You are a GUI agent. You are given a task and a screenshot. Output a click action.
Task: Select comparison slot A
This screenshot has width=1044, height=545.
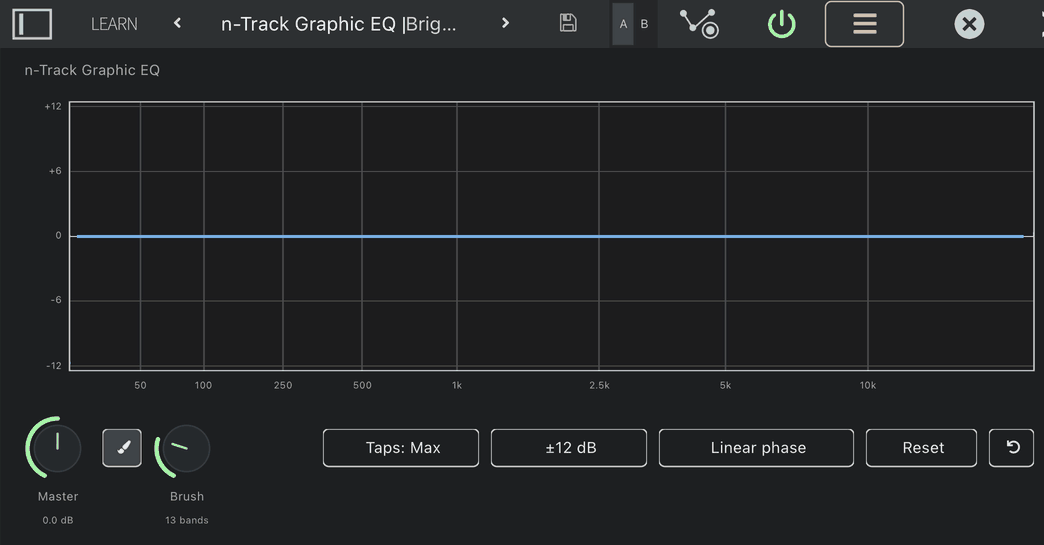click(623, 24)
